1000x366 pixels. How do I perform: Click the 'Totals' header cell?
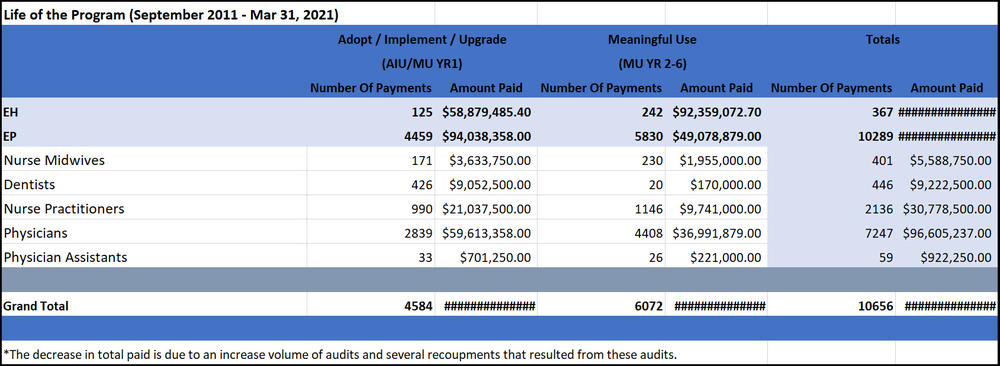[x=883, y=40]
